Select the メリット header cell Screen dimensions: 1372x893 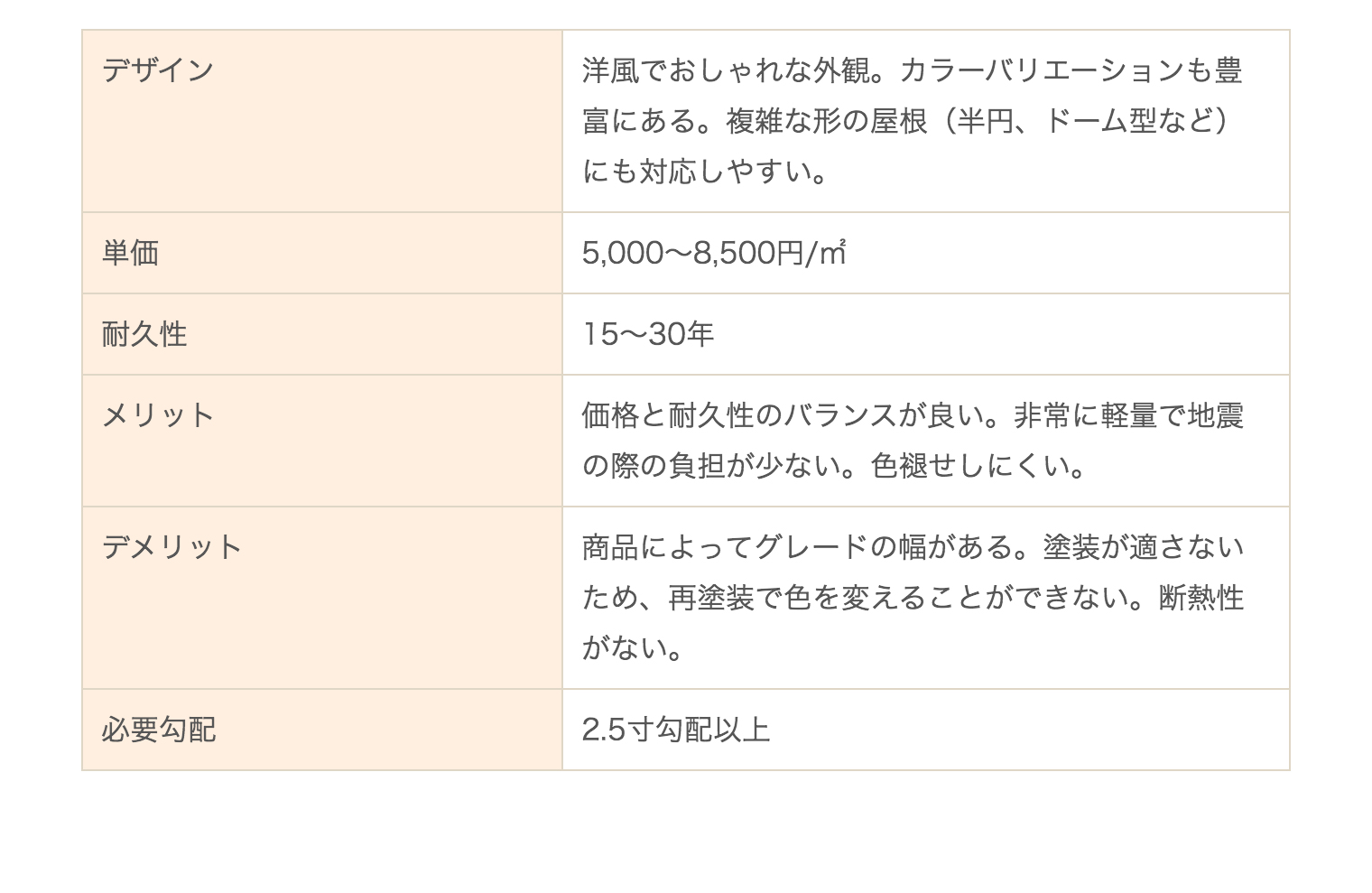pyautogui.click(x=322, y=441)
